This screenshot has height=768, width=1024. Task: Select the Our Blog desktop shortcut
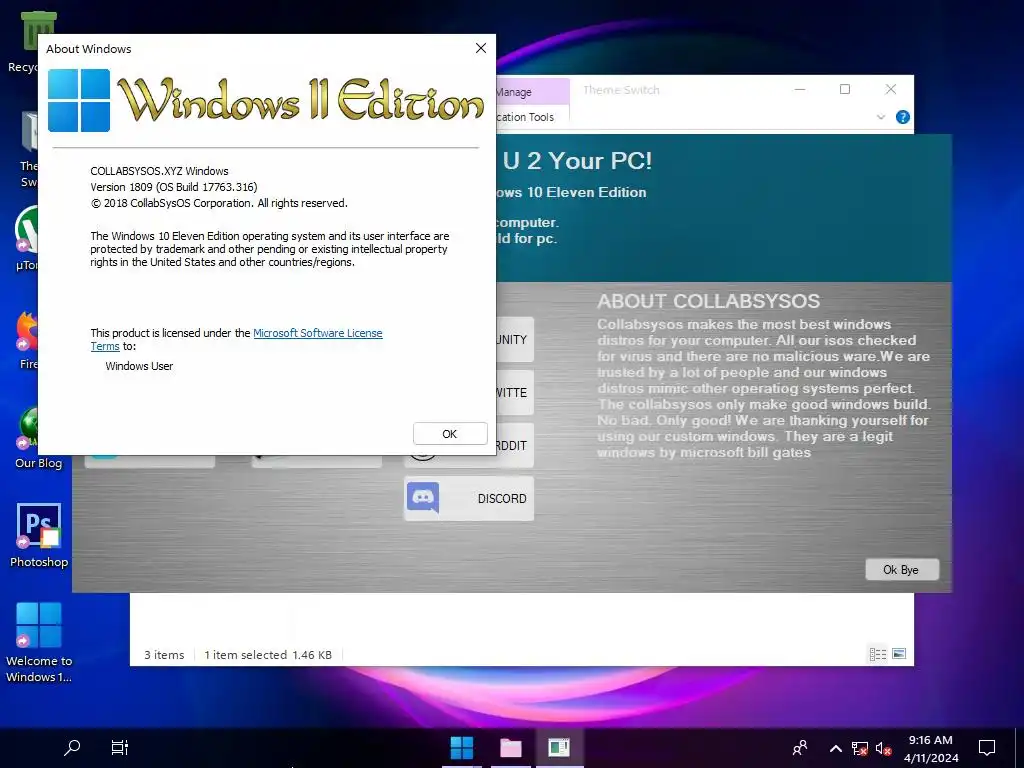click(x=39, y=438)
